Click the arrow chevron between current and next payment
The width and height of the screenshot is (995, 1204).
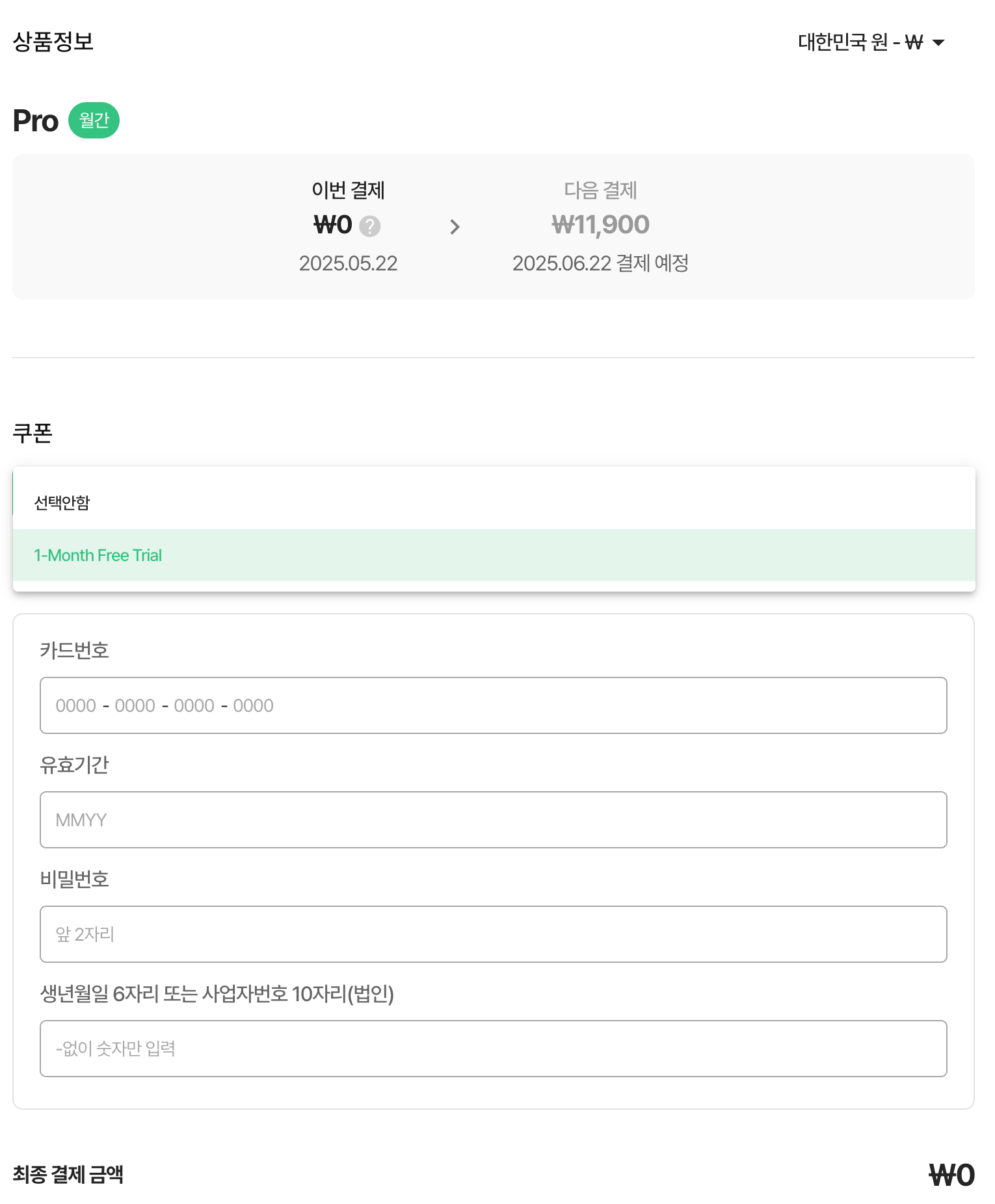pos(455,227)
